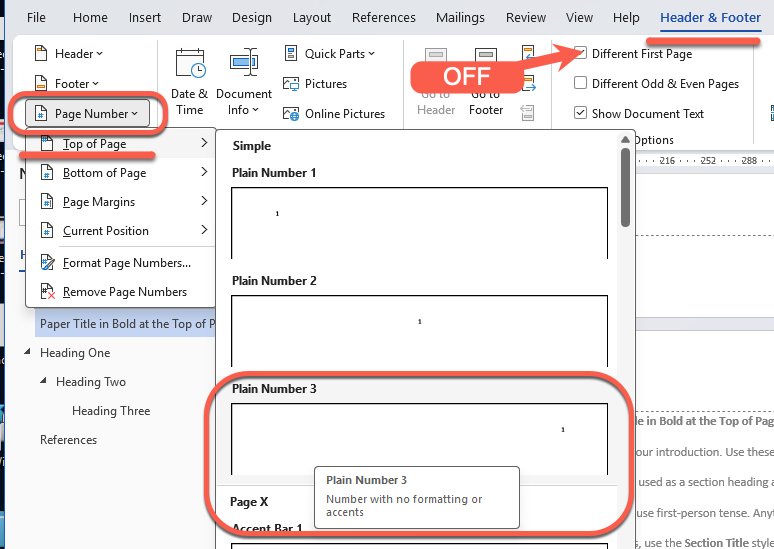Insert Online Pictures from ribbon
The height and width of the screenshot is (549, 774).
tap(334, 114)
